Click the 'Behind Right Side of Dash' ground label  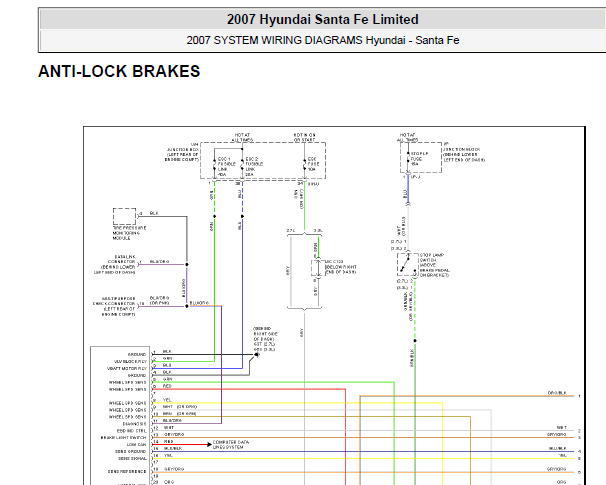(266, 339)
